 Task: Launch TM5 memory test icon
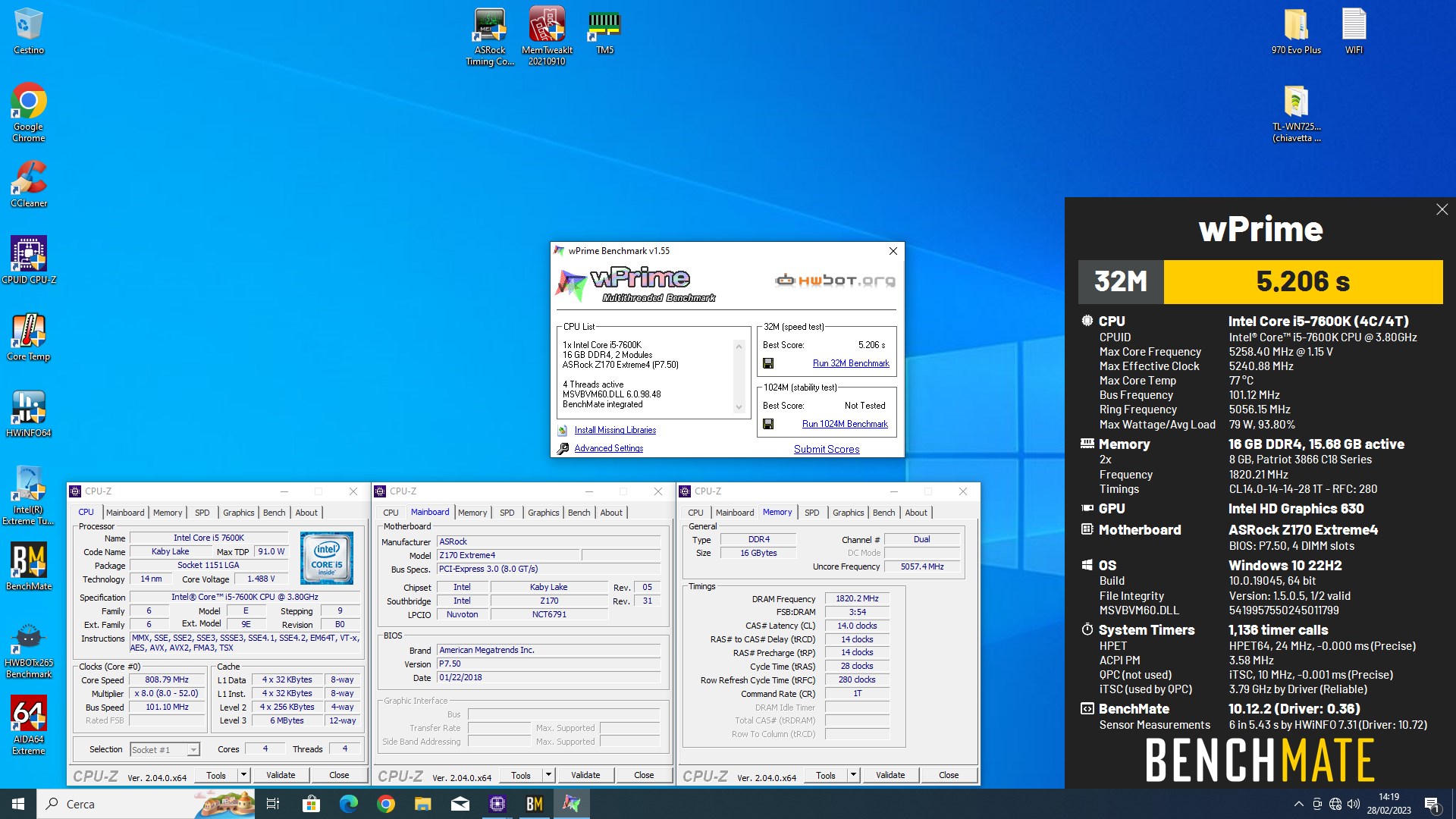604,31
